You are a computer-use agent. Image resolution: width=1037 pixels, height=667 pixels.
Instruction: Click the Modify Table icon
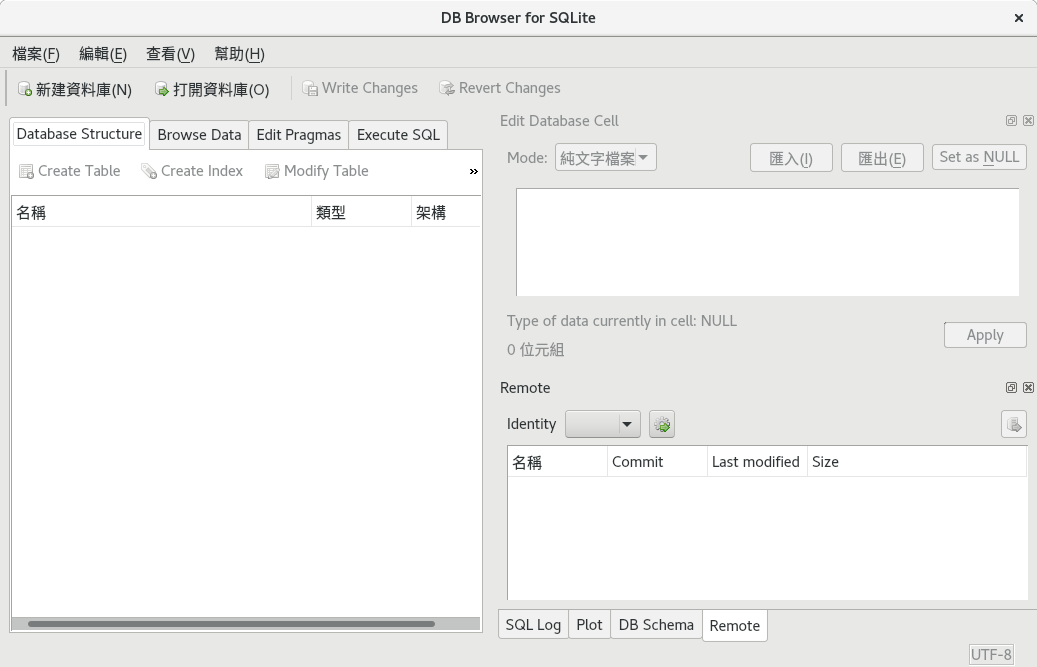pos(272,172)
